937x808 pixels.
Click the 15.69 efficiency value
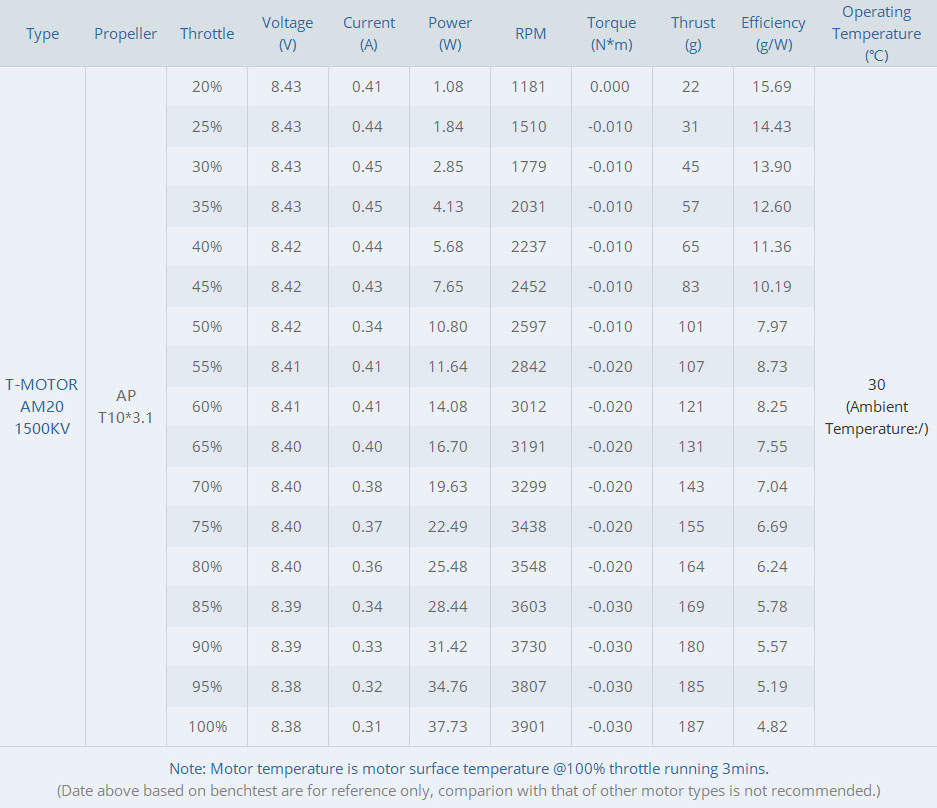[772, 87]
